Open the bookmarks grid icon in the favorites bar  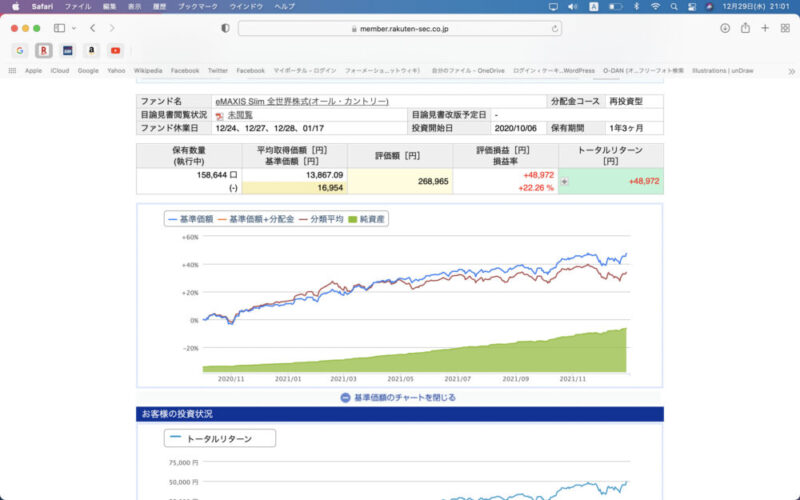[12, 71]
